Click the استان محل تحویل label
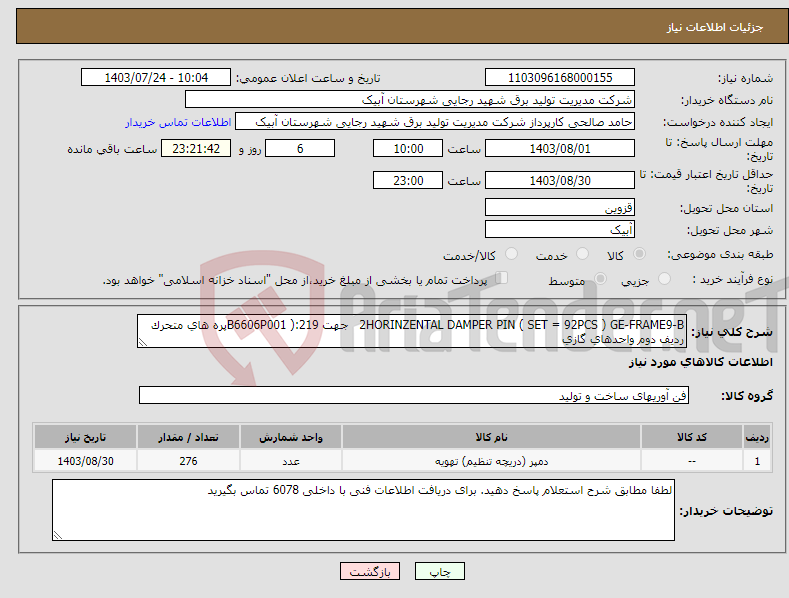789x598 pixels. click(x=726, y=208)
